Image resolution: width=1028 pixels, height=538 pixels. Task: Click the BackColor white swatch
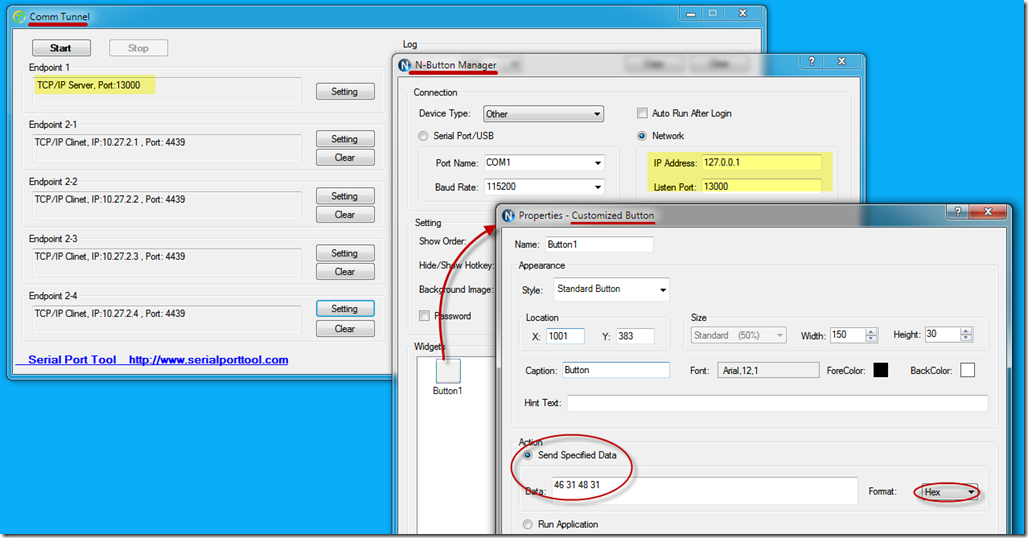pyautogui.click(x=967, y=370)
